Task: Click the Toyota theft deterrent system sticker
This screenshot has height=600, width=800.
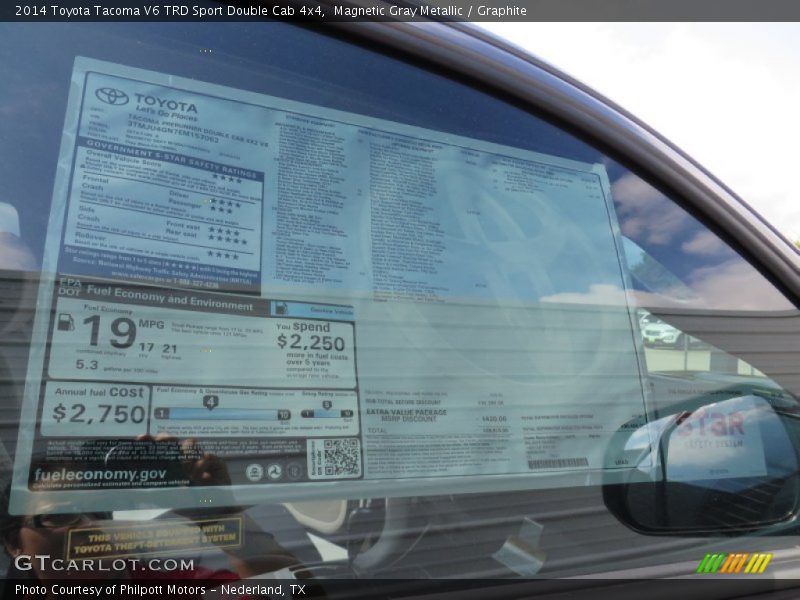Action: (155, 538)
